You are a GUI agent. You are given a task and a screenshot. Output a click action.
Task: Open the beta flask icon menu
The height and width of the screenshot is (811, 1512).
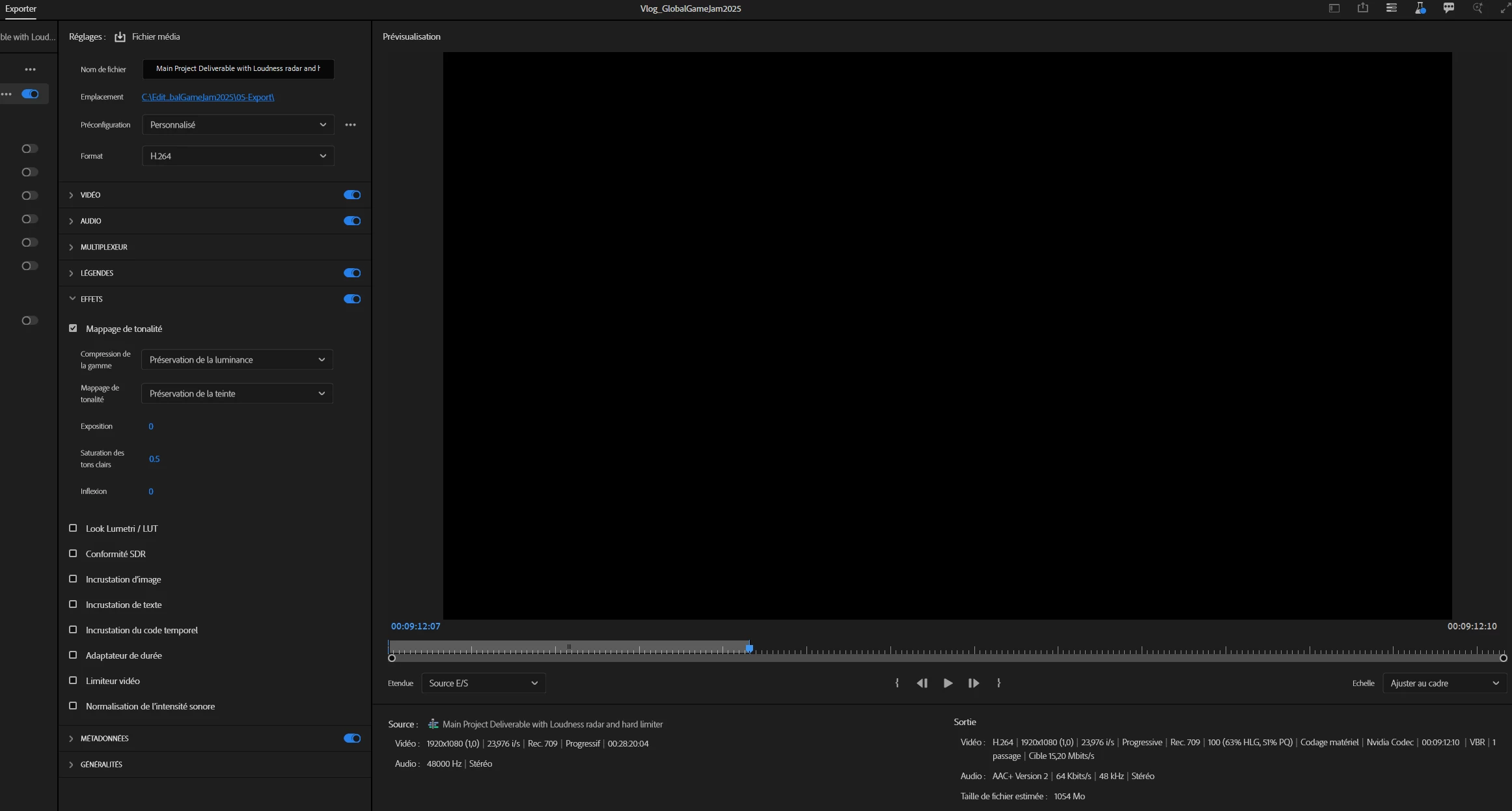coord(1420,8)
